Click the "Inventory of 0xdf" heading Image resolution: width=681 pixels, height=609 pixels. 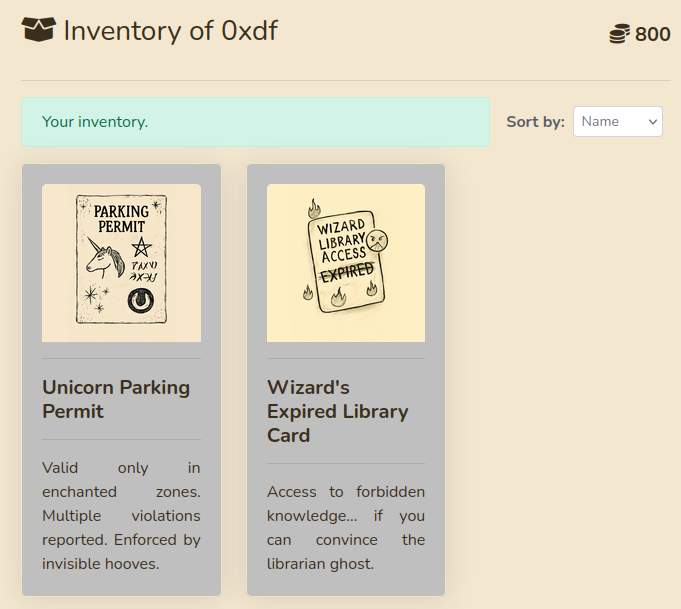coord(170,31)
